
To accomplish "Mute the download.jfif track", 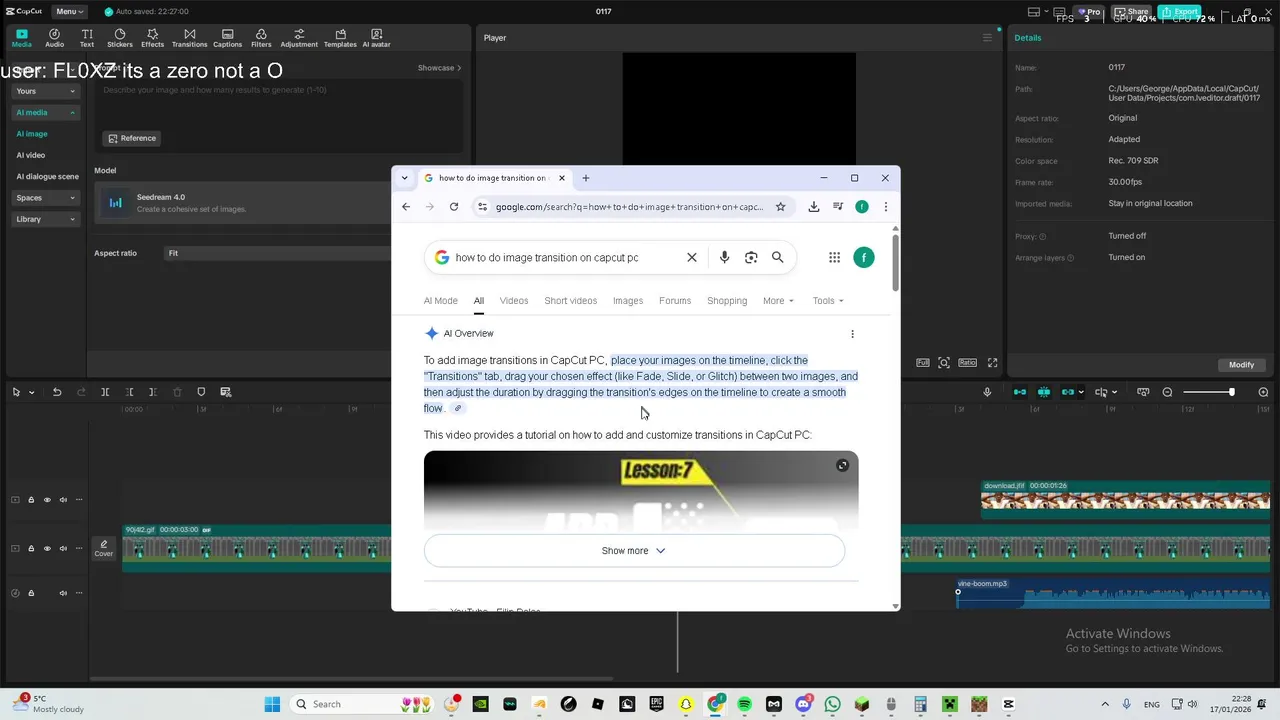I will [63, 500].
